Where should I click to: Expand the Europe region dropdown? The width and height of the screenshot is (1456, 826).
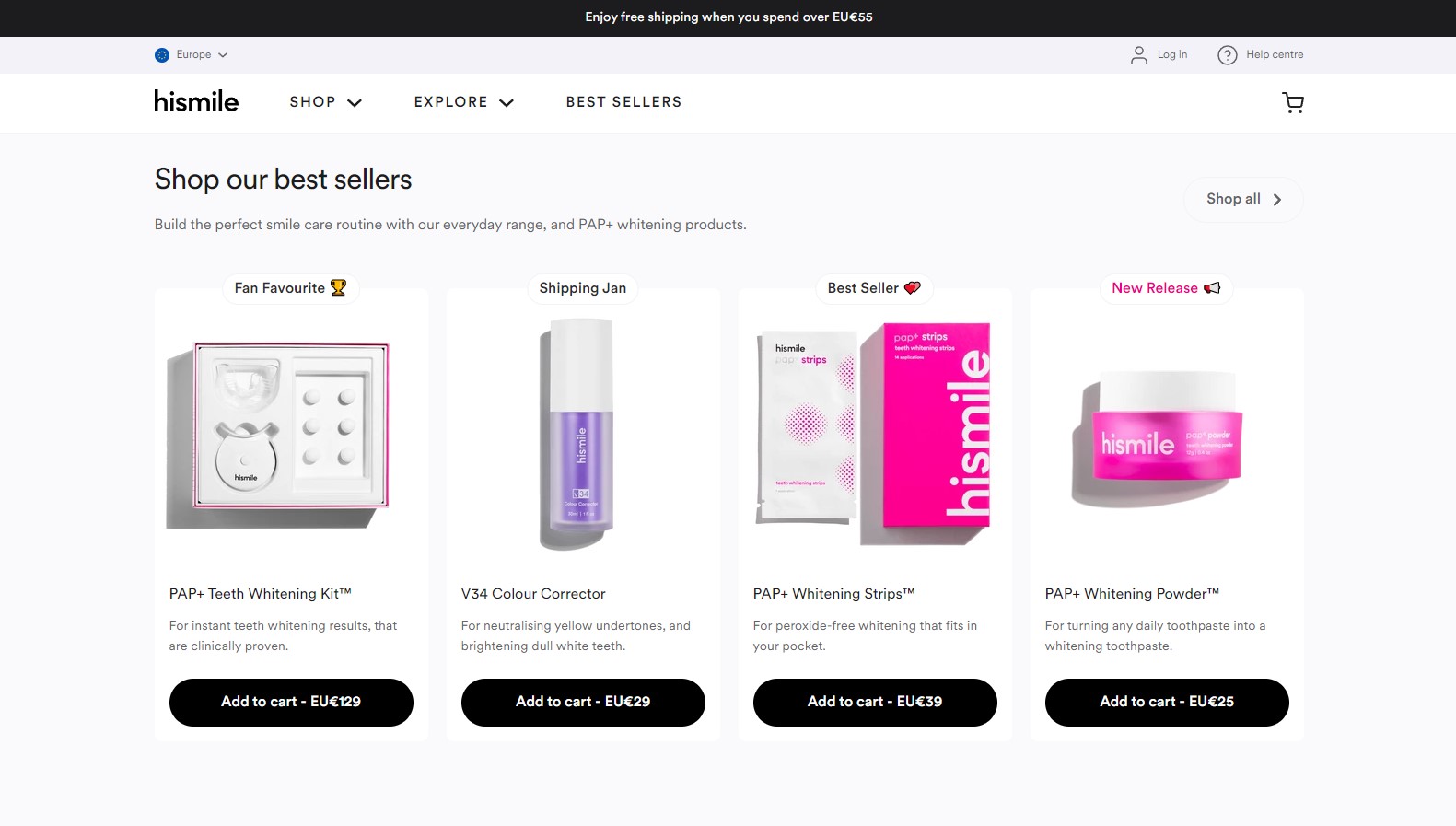(x=223, y=55)
